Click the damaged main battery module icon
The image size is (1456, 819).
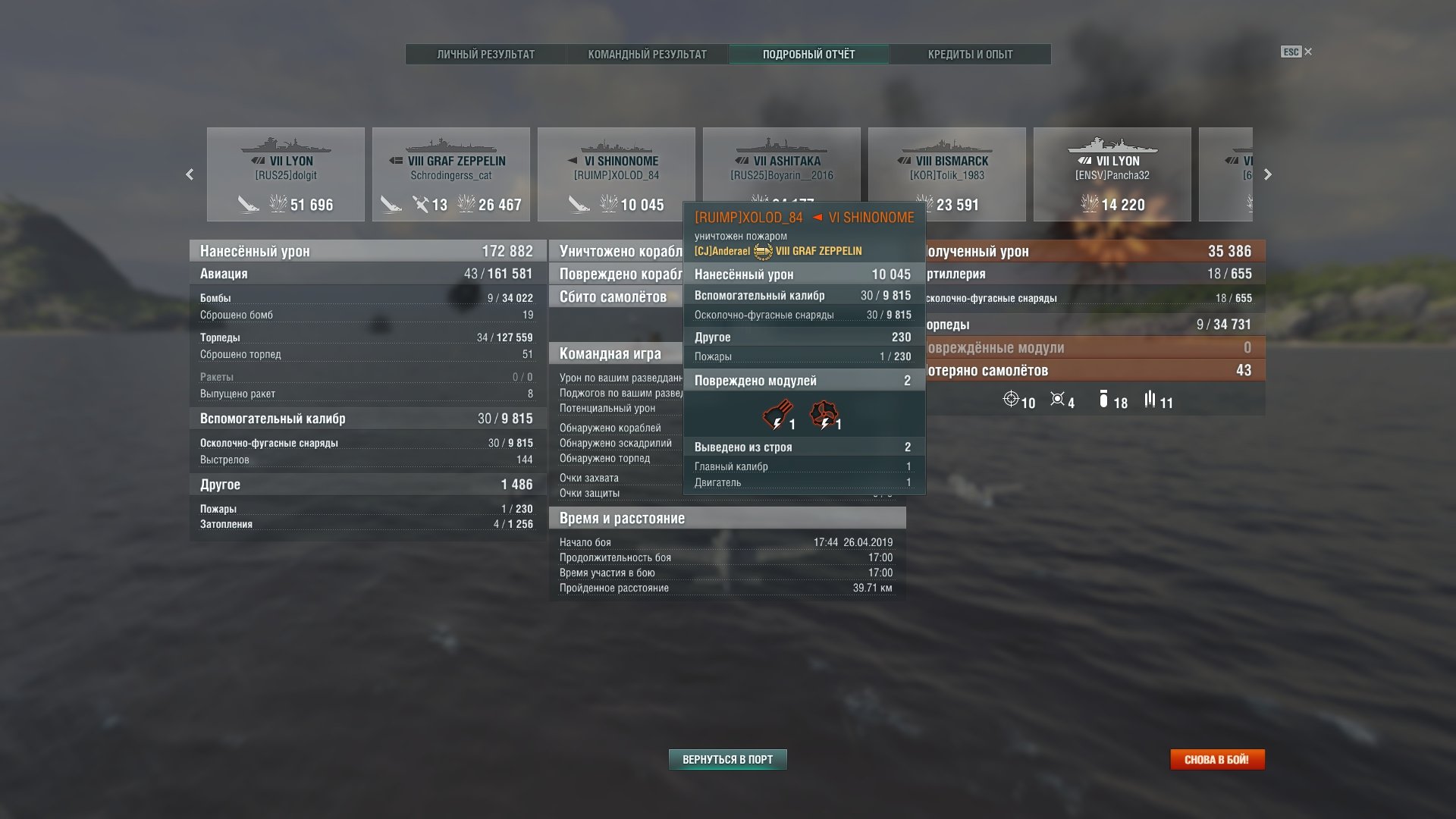pyautogui.click(x=777, y=415)
